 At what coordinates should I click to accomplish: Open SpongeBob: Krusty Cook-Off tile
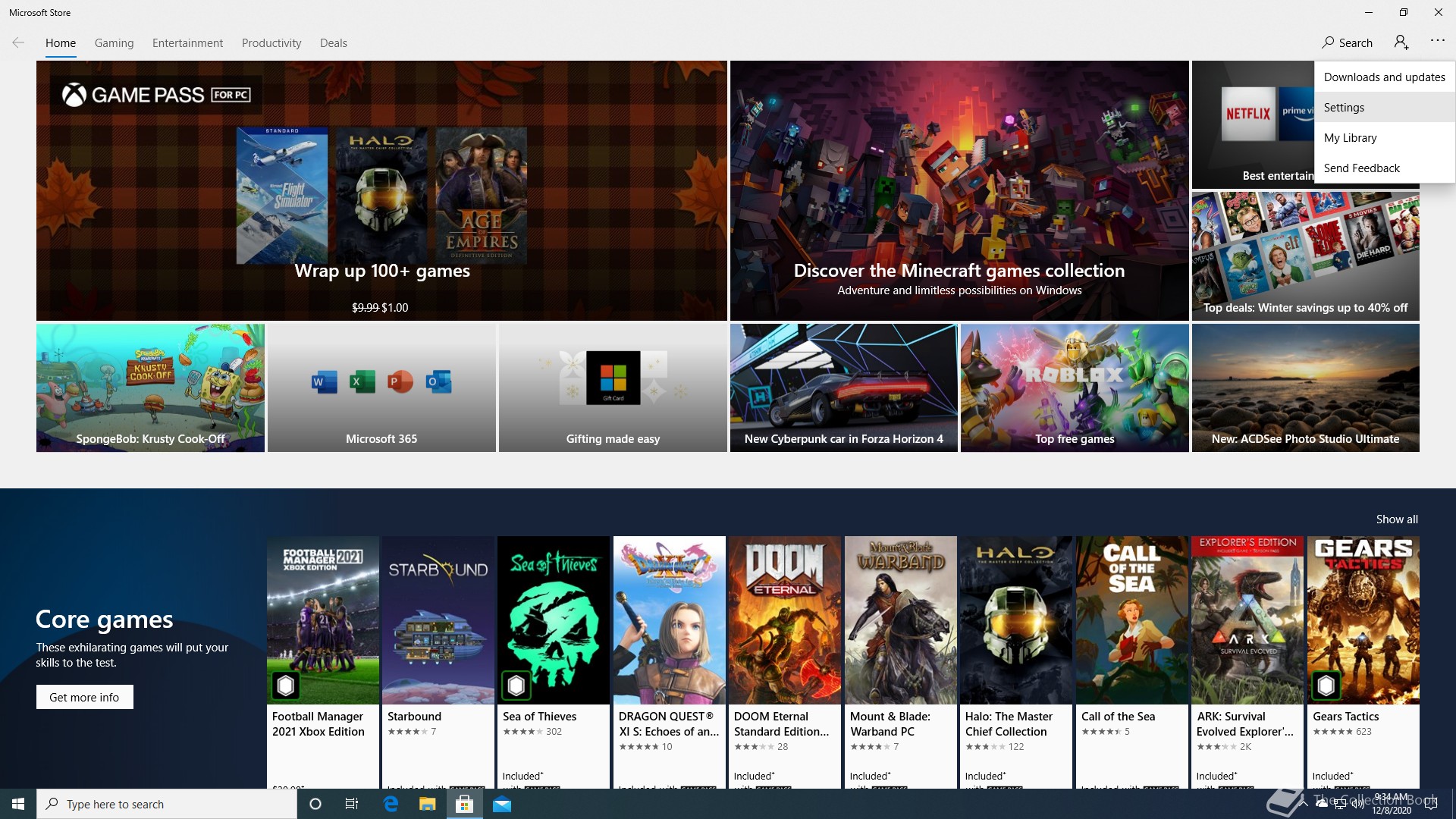point(150,388)
